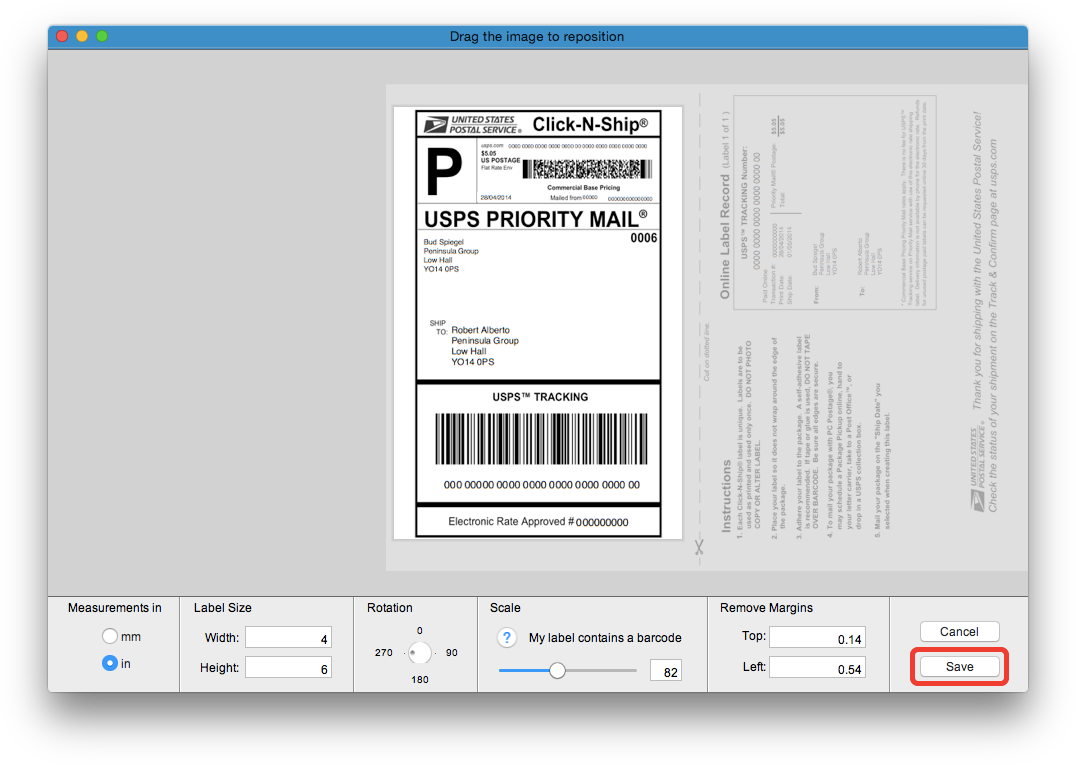Set rotation to 0 degrees label
This screenshot has width=1076, height=765.
(x=420, y=631)
